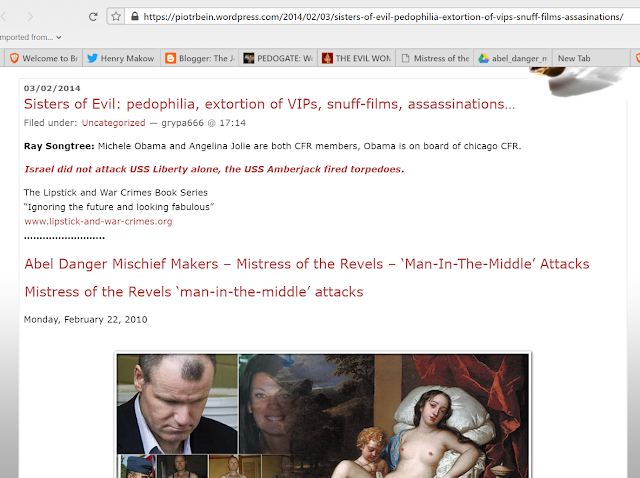This screenshot has height=478, width=640.
Task: Open the THE EVIL WOM bookmark
Action: coord(356,58)
